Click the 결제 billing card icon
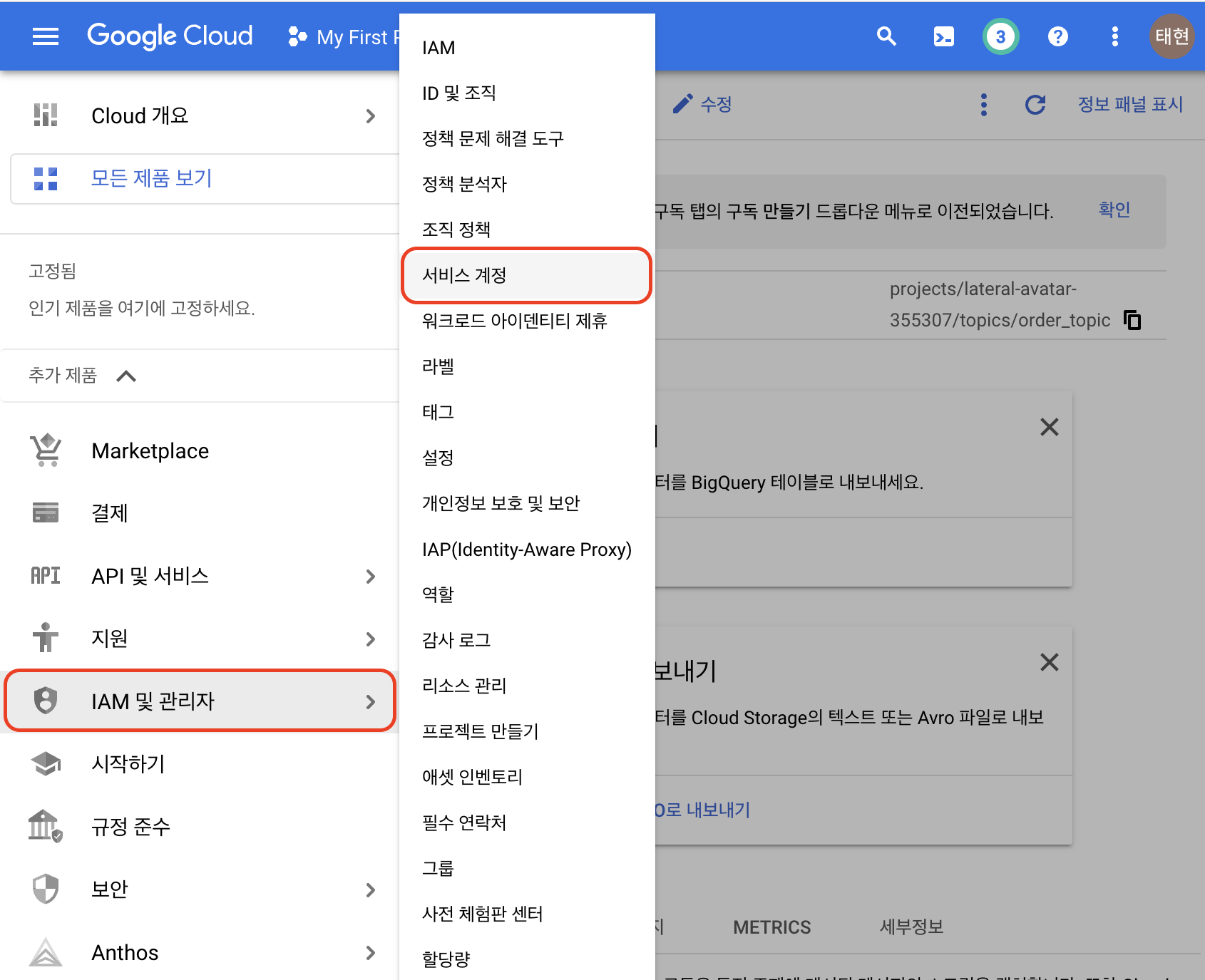The image size is (1205, 980). click(x=46, y=512)
